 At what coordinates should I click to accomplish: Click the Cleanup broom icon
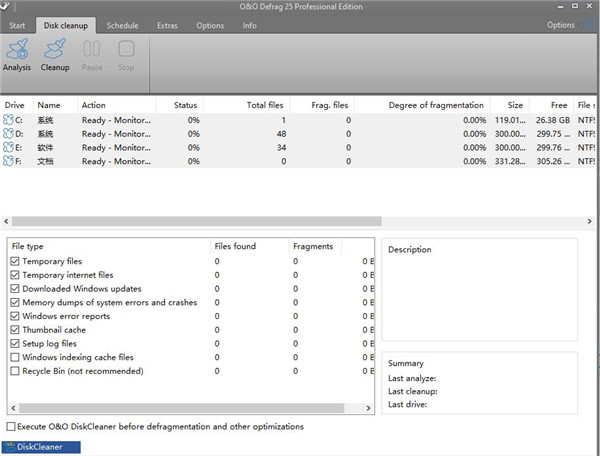[55, 50]
